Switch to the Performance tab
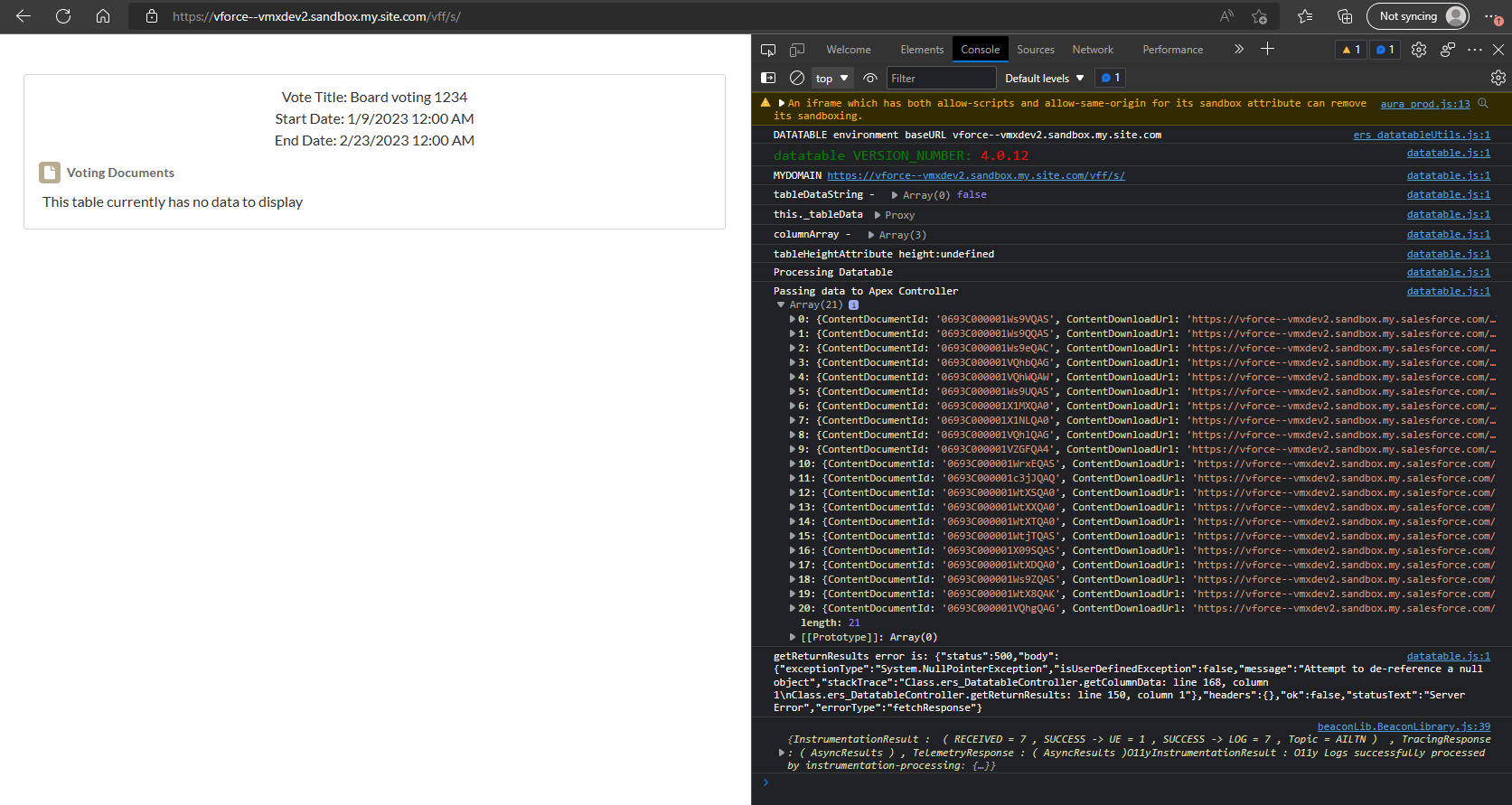Image resolution: width=1512 pixels, height=805 pixels. [x=1173, y=50]
